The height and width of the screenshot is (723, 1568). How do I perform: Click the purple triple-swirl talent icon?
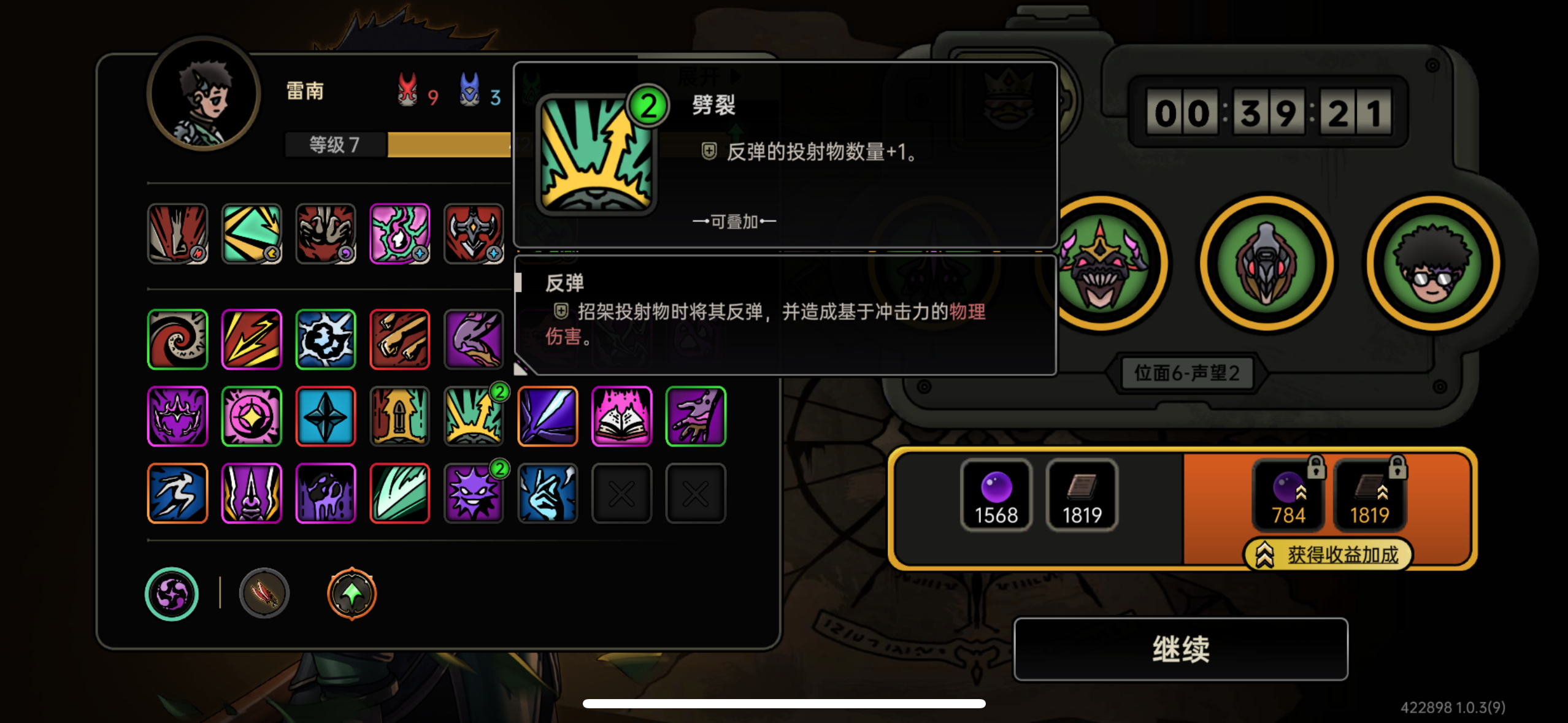pyautogui.click(x=172, y=594)
